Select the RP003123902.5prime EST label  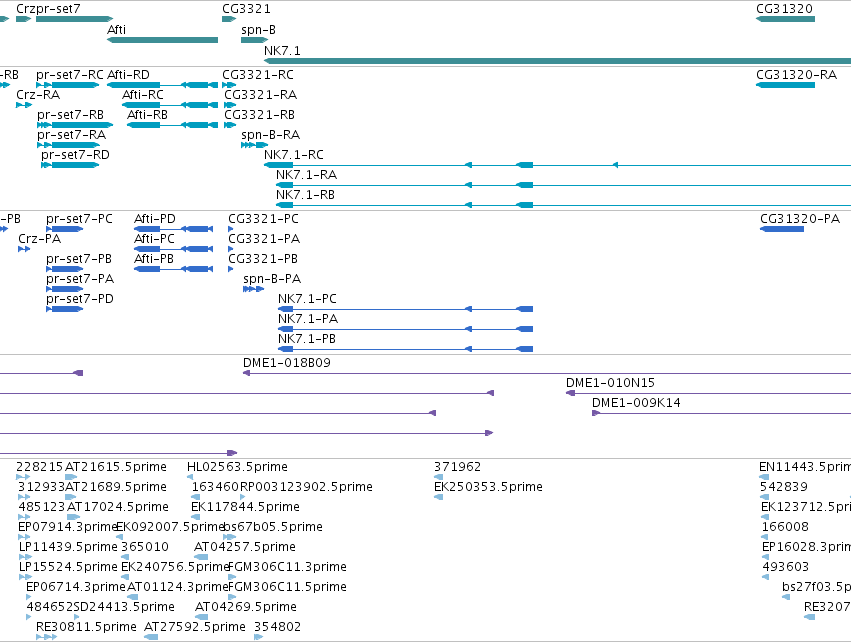(306, 487)
